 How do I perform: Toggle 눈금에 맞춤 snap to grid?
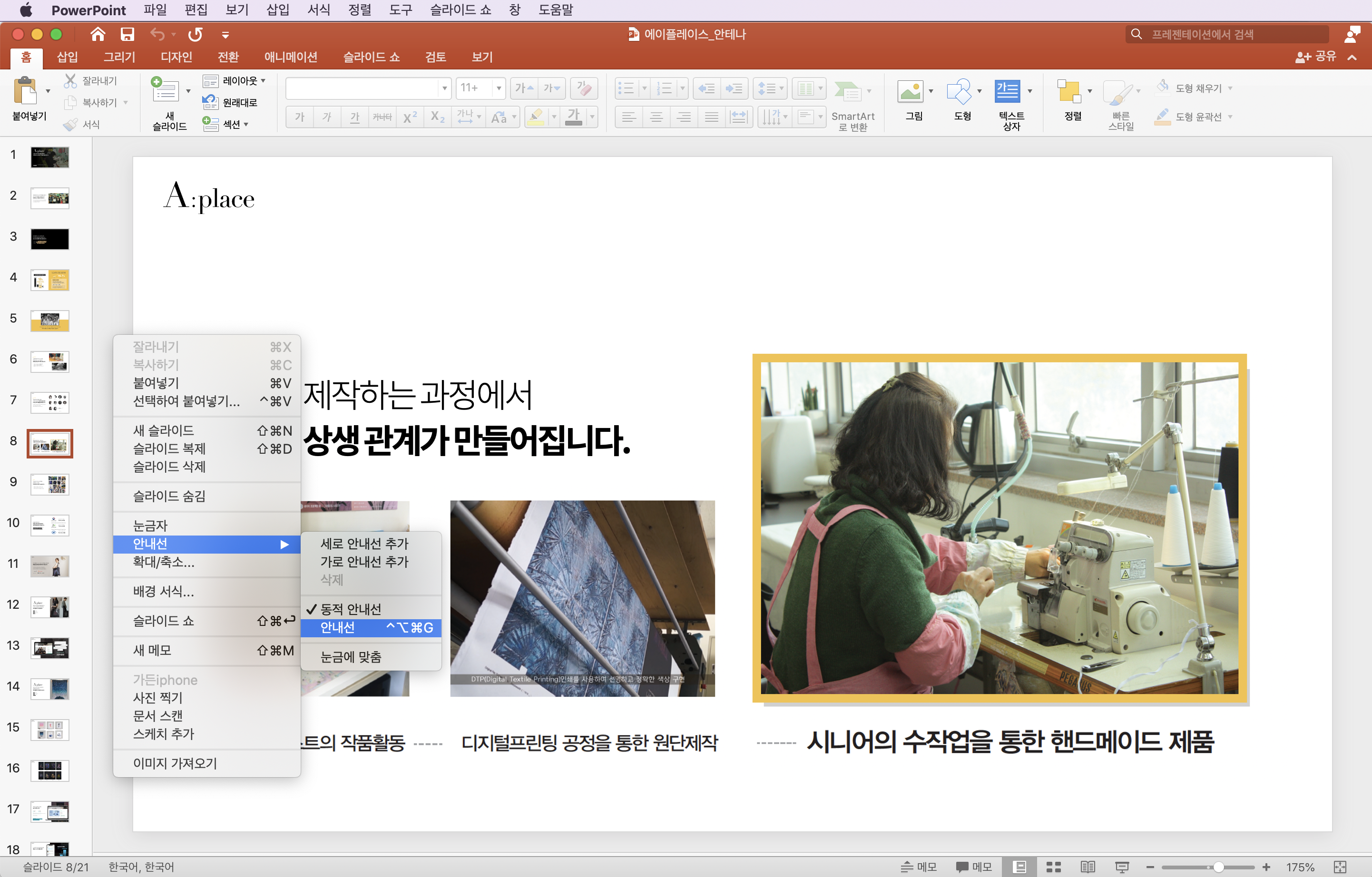pyautogui.click(x=351, y=657)
